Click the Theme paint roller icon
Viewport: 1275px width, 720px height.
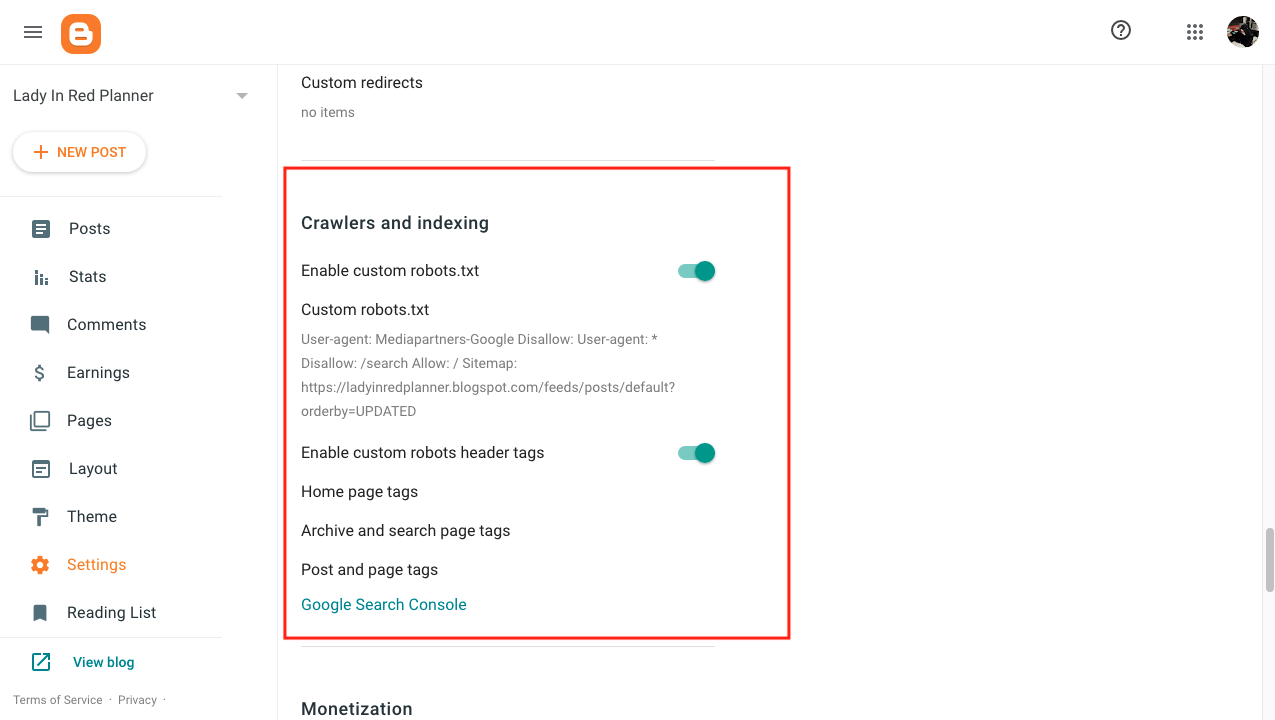coord(40,517)
